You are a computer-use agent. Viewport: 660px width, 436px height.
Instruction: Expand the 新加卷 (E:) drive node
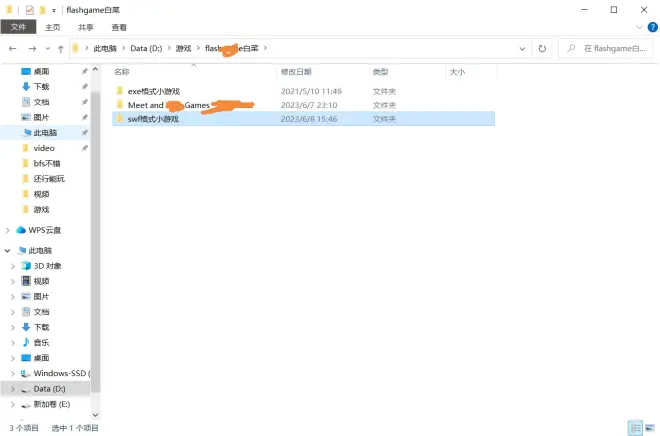12,404
